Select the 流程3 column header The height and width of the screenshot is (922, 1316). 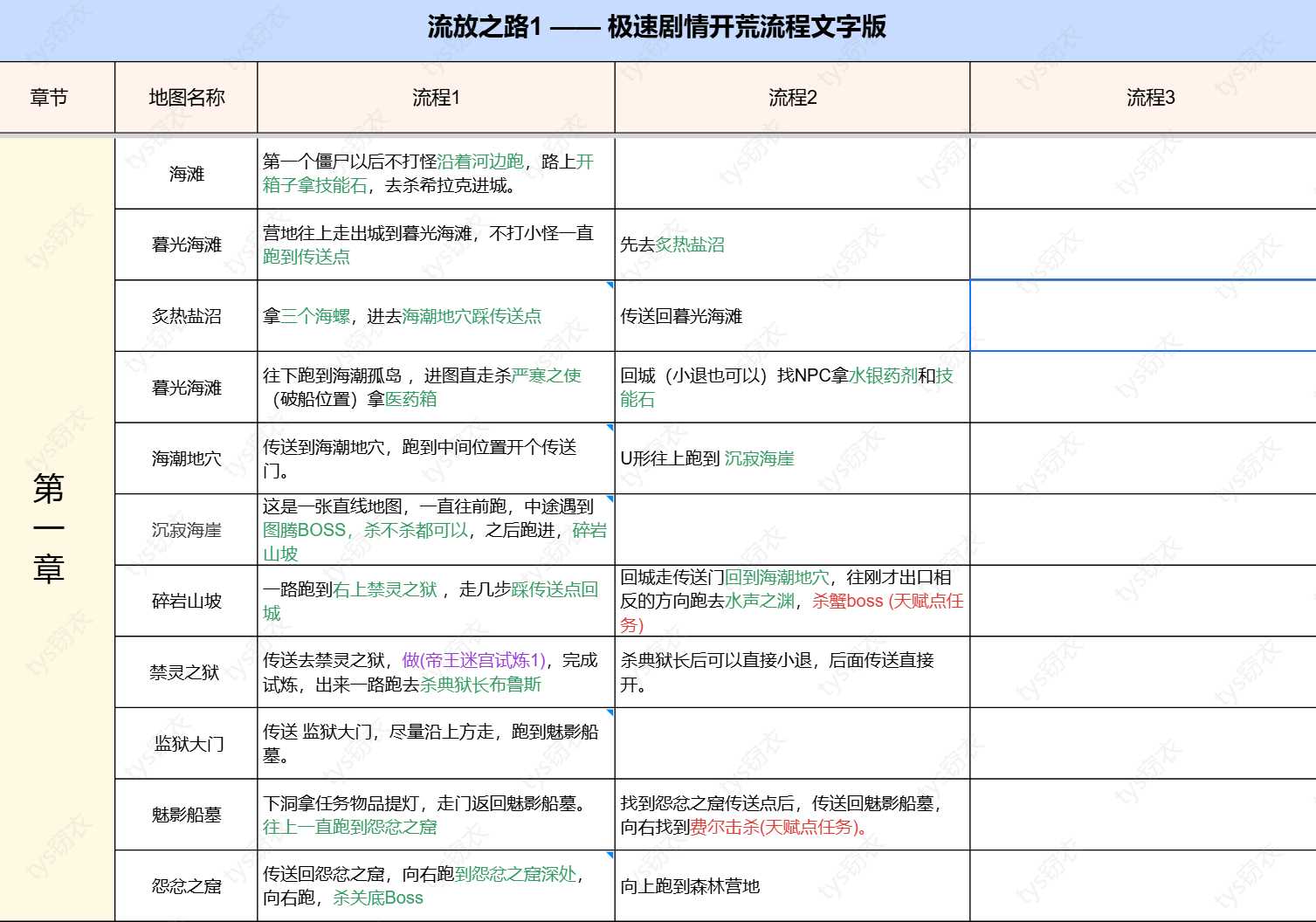[1149, 98]
